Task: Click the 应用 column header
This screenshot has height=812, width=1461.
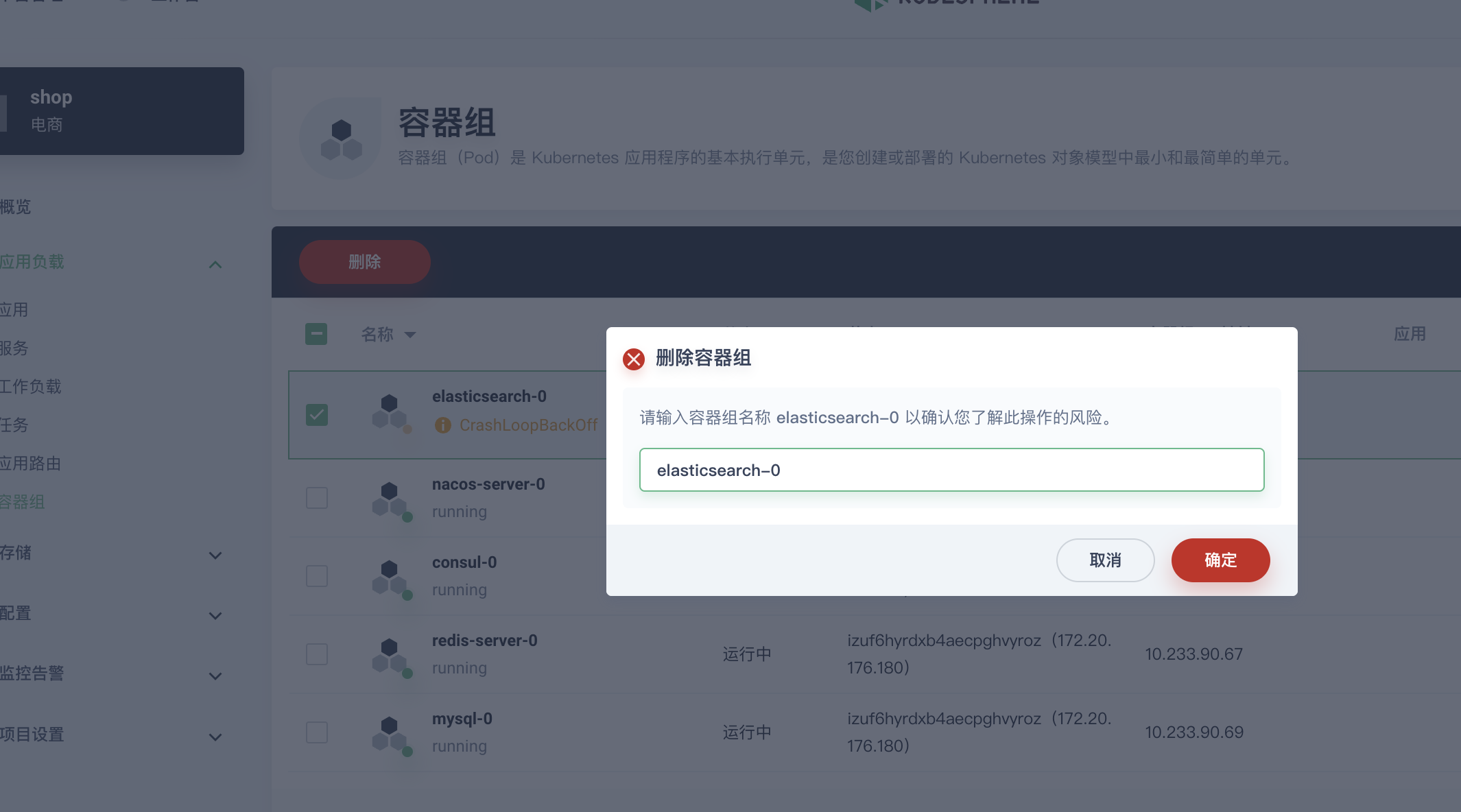Action: tap(1410, 334)
